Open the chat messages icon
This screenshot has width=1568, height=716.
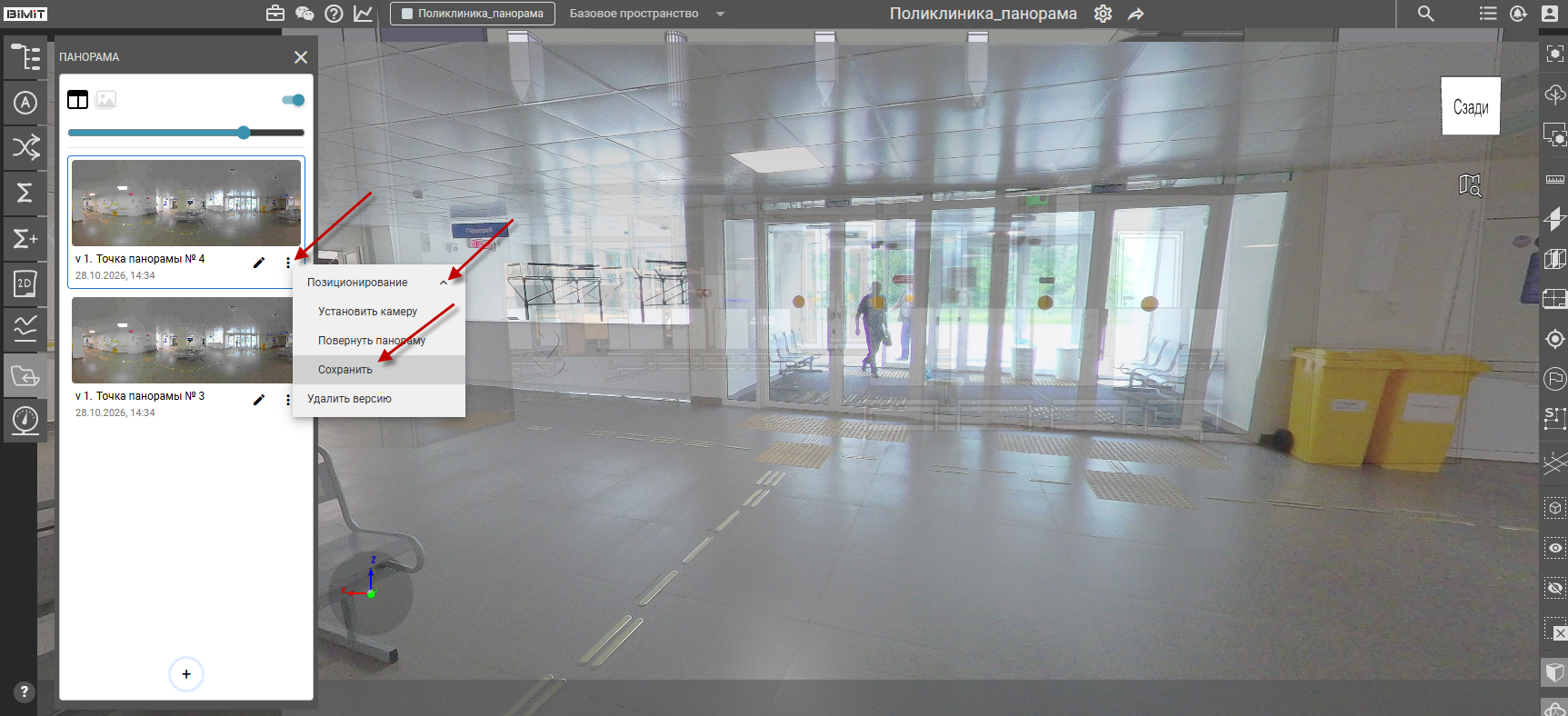click(305, 14)
